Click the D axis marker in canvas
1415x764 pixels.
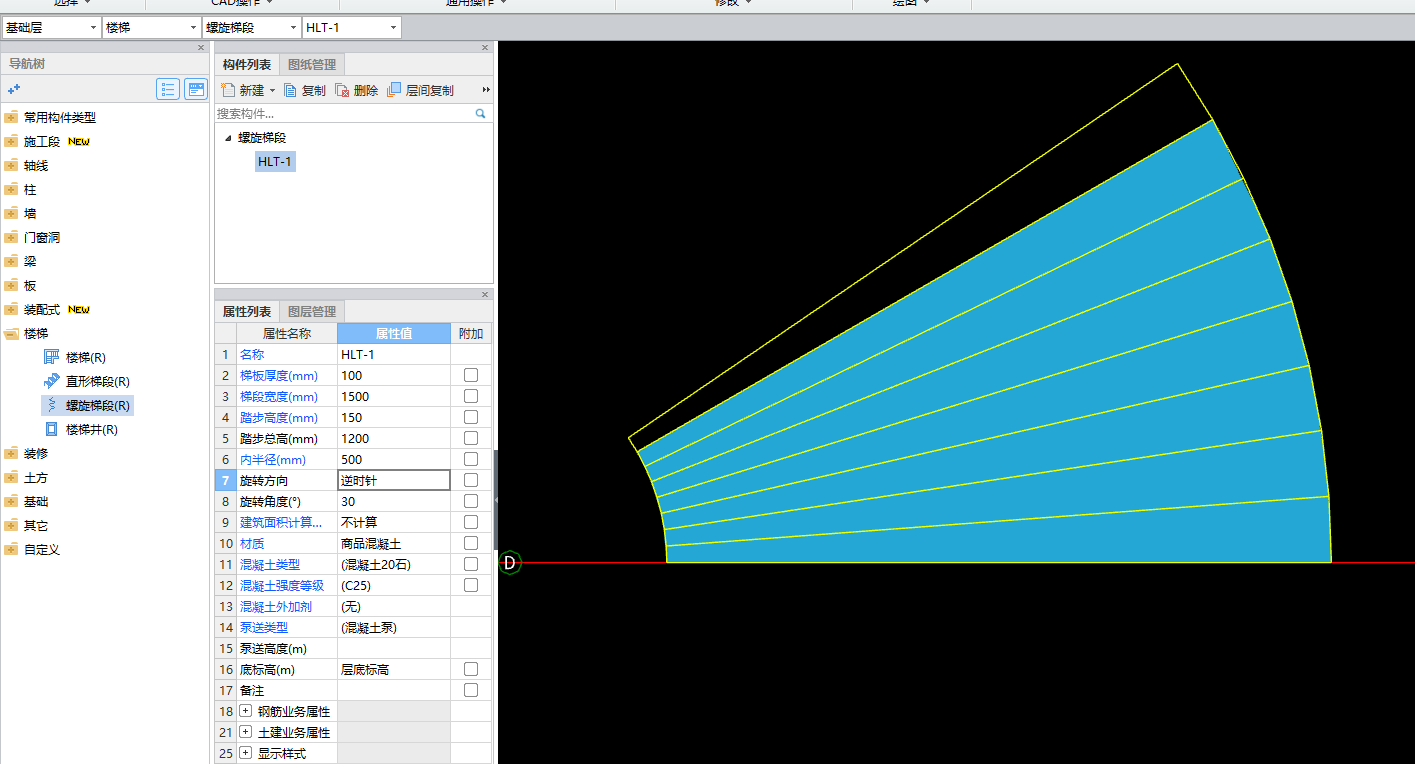pyautogui.click(x=509, y=563)
